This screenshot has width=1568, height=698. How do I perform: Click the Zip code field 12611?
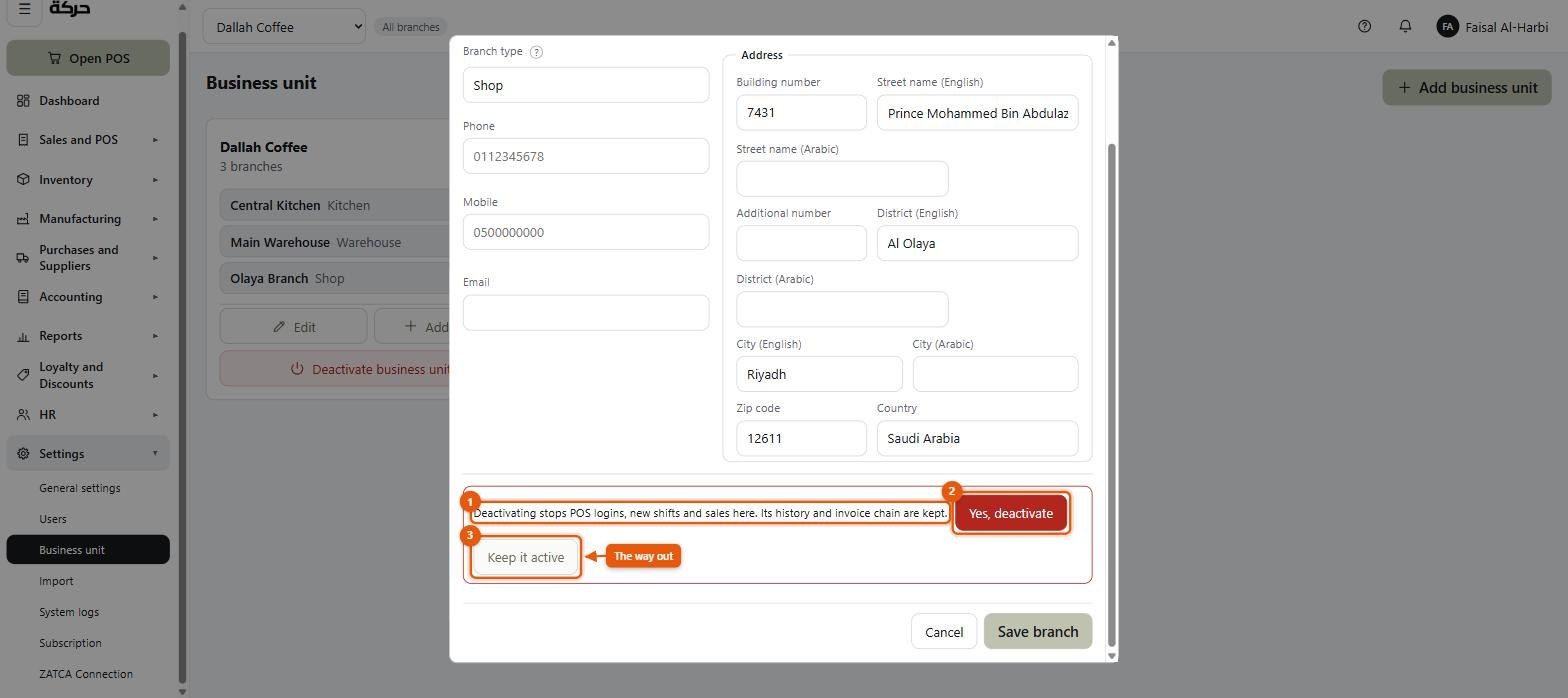801,438
